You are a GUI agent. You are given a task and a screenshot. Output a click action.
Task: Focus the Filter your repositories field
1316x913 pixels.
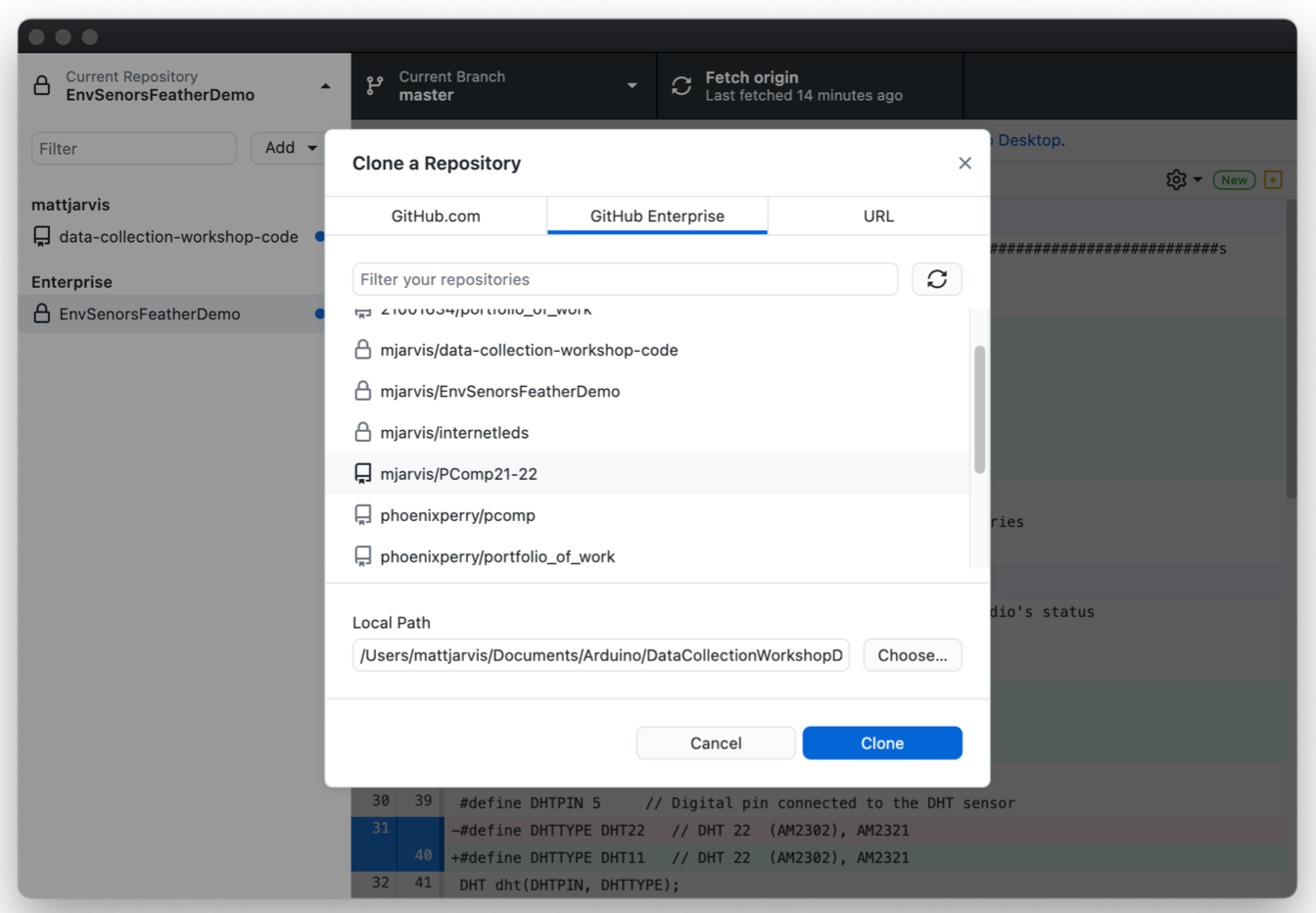[x=625, y=279]
